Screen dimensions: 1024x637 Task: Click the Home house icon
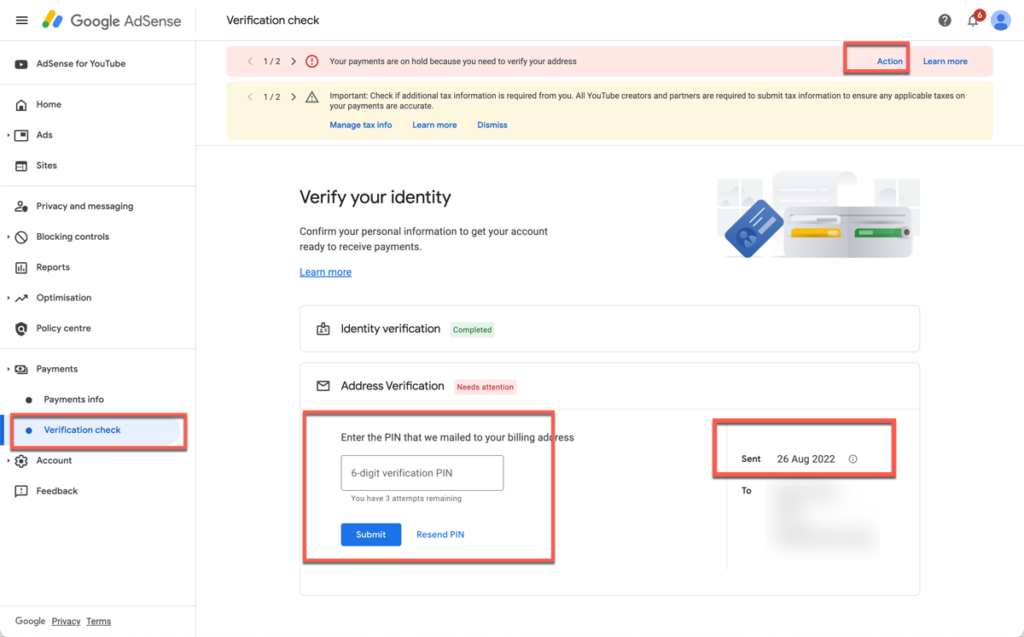(x=22, y=105)
